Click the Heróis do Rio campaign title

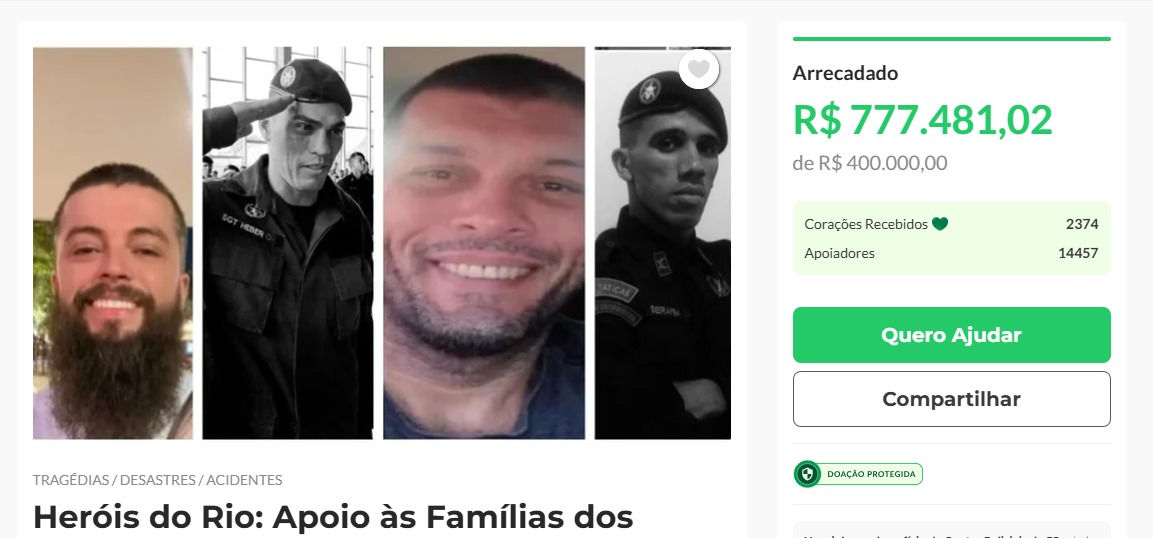click(333, 518)
